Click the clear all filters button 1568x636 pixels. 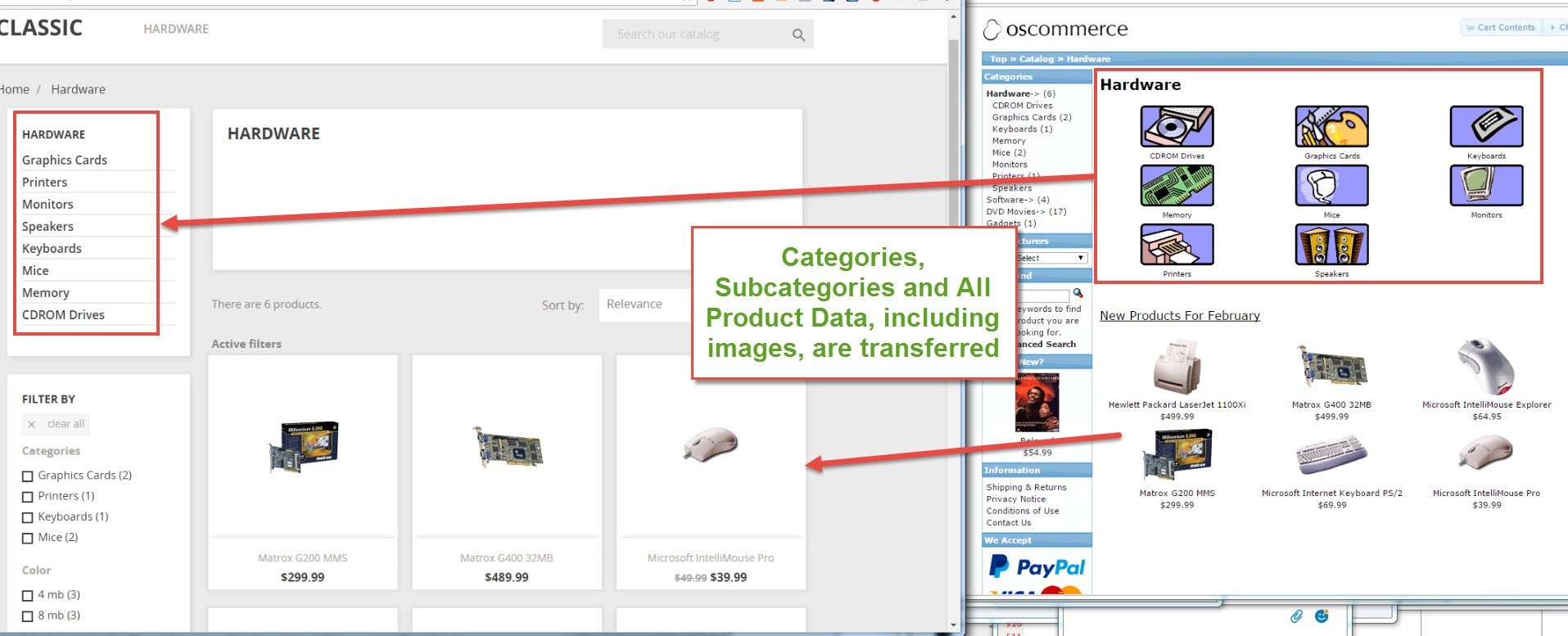[56, 424]
